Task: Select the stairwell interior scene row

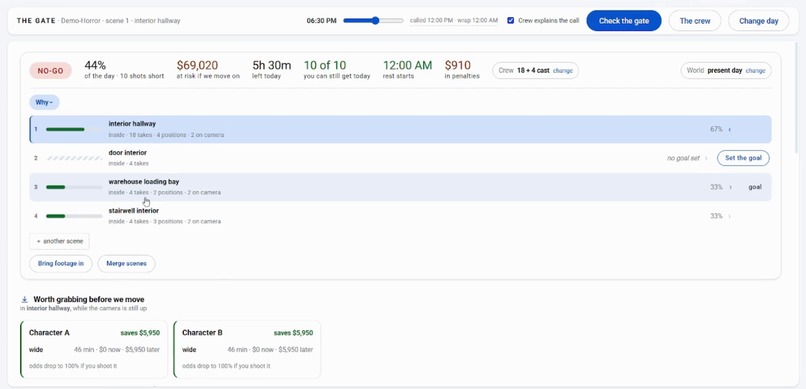Action: [400, 216]
